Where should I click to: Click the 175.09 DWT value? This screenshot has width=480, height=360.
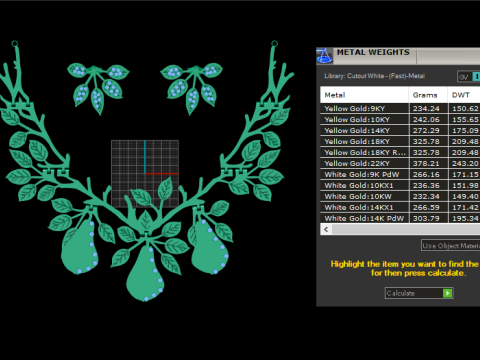[465, 130]
